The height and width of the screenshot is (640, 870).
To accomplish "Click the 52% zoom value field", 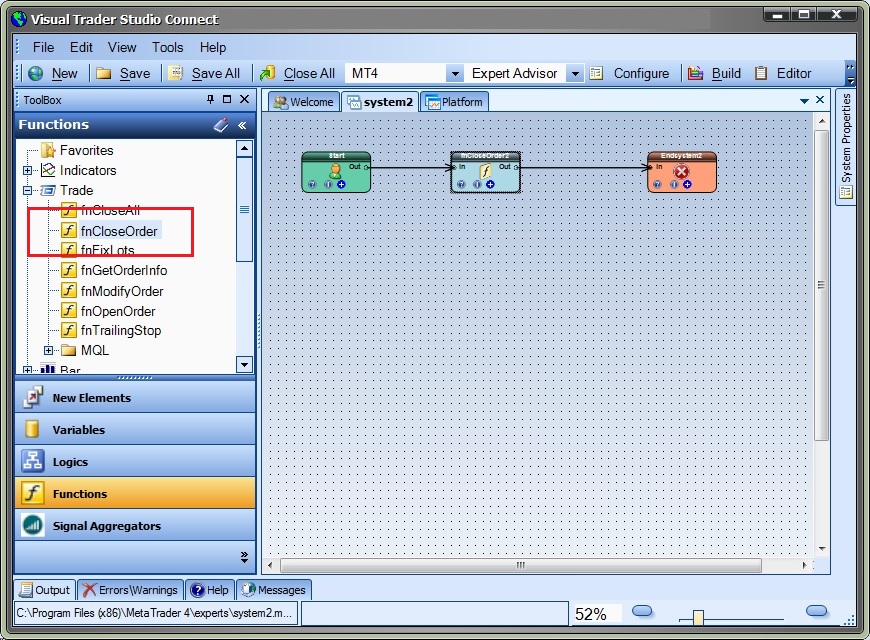I will 595,614.
